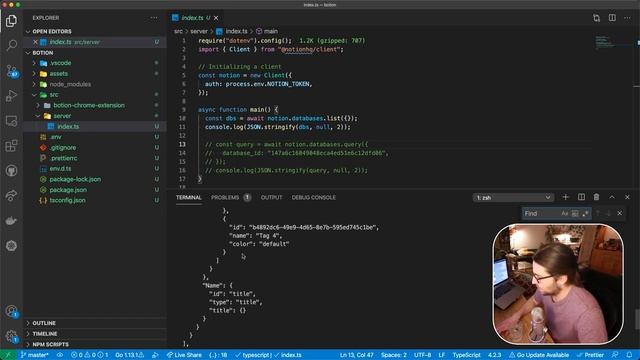This screenshot has height=360, width=640.
Task: Go to next Find match arrow
Action: tap(609, 213)
